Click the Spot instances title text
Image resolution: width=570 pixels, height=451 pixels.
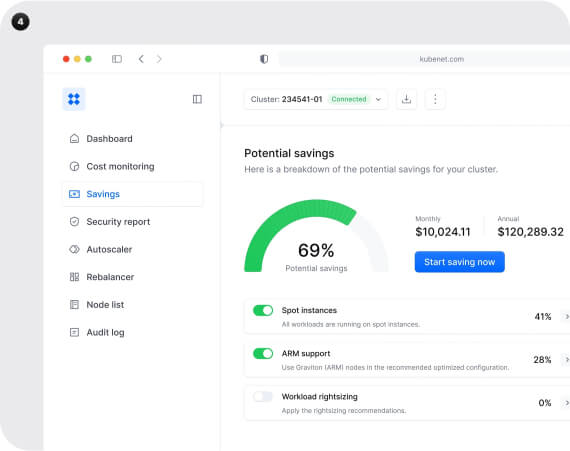(x=309, y=310)
